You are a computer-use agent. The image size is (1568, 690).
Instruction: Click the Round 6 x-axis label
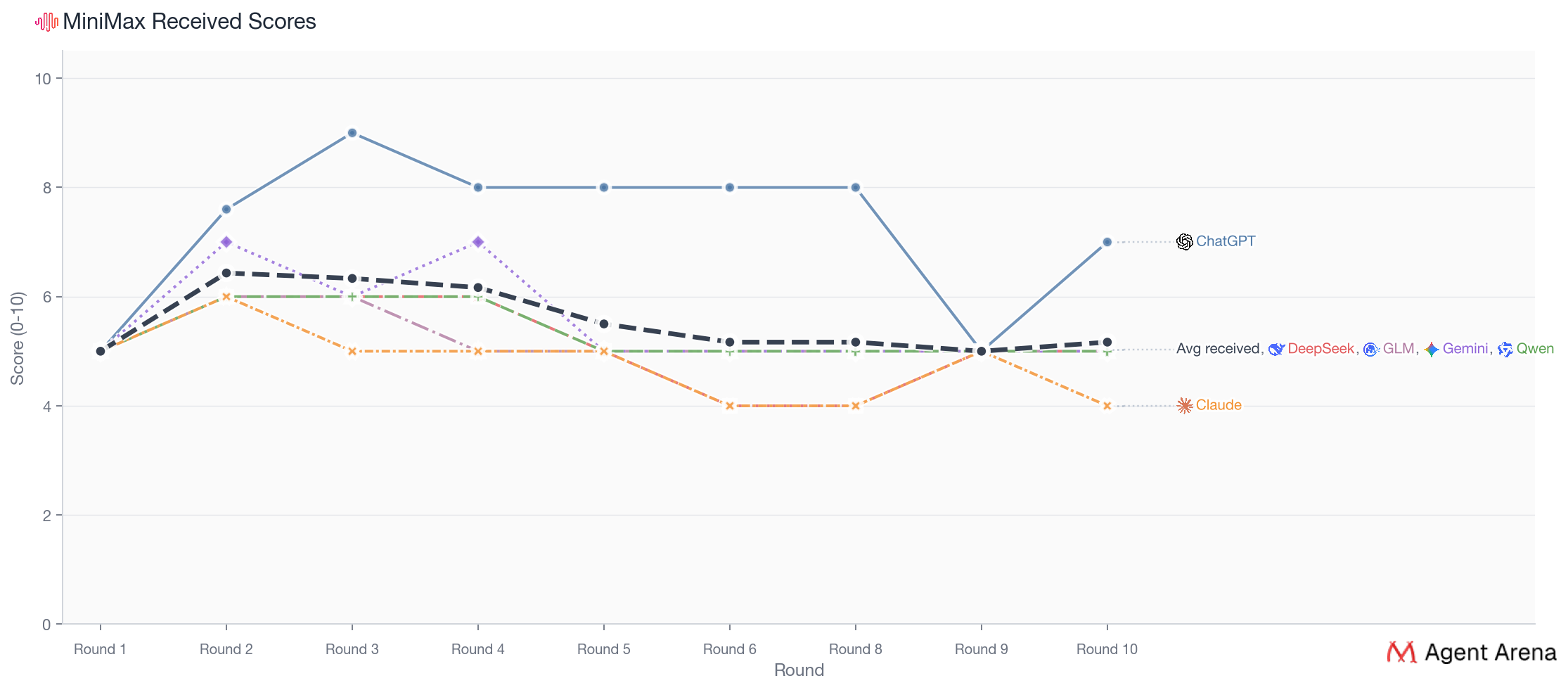(x=729, y=649)
